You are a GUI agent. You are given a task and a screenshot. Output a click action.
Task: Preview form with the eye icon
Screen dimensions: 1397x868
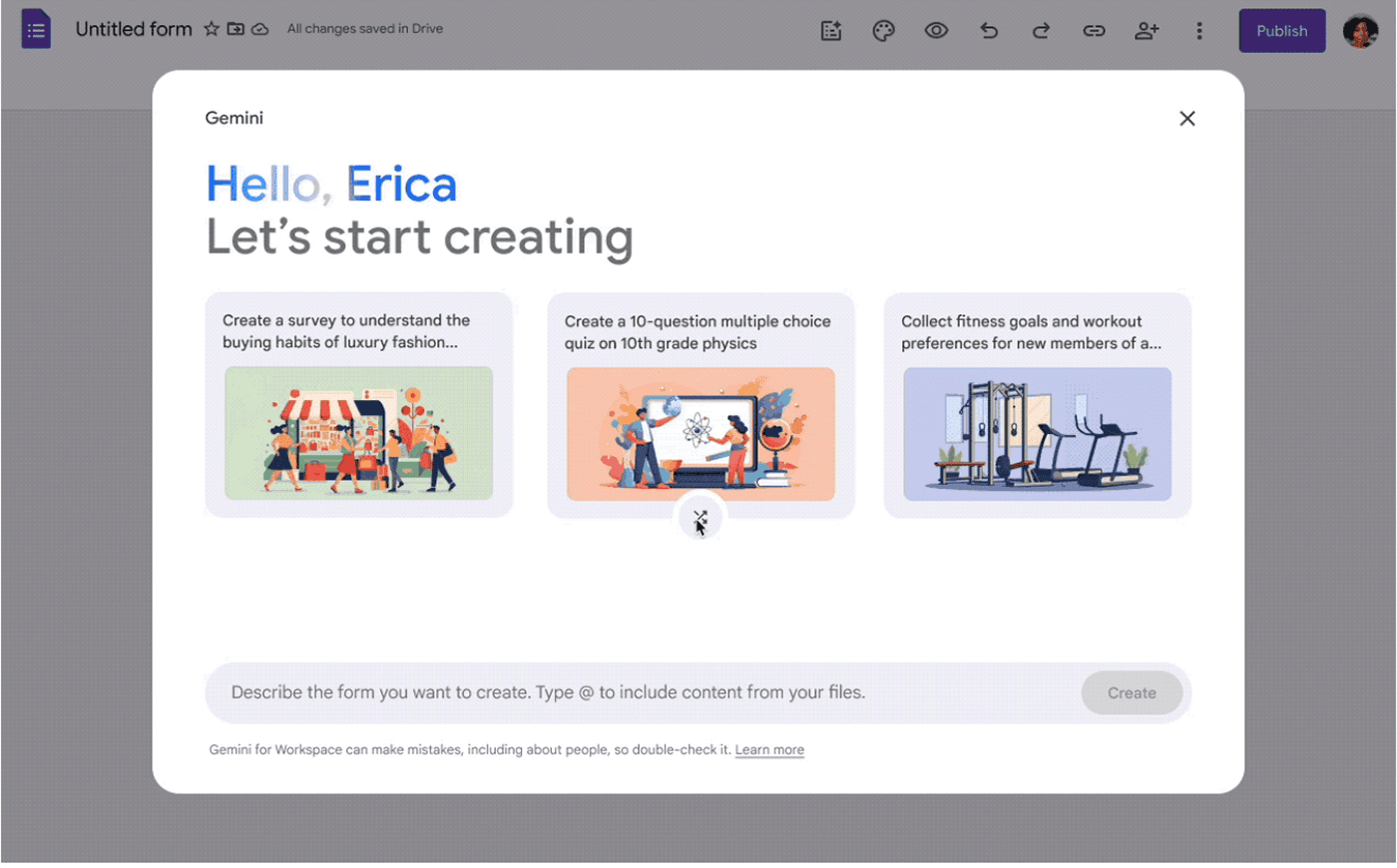coord(936,31)
